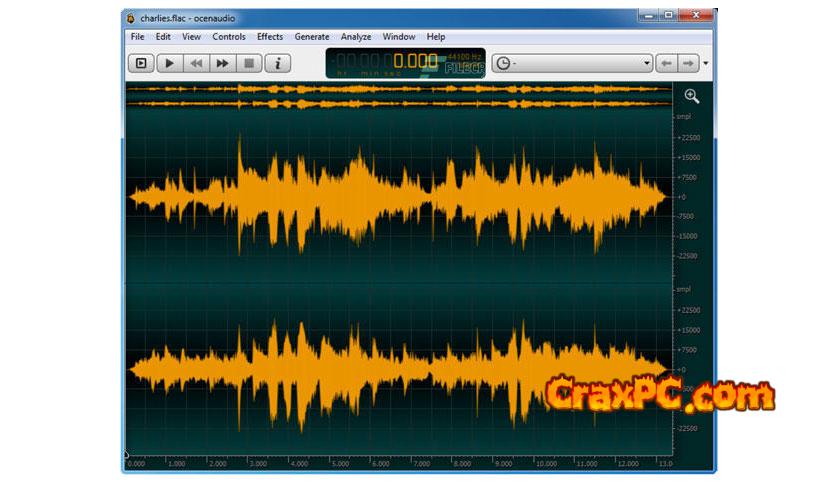Click the ocenaudio app icon in title bar
The image size is (836, 484).
131,17
